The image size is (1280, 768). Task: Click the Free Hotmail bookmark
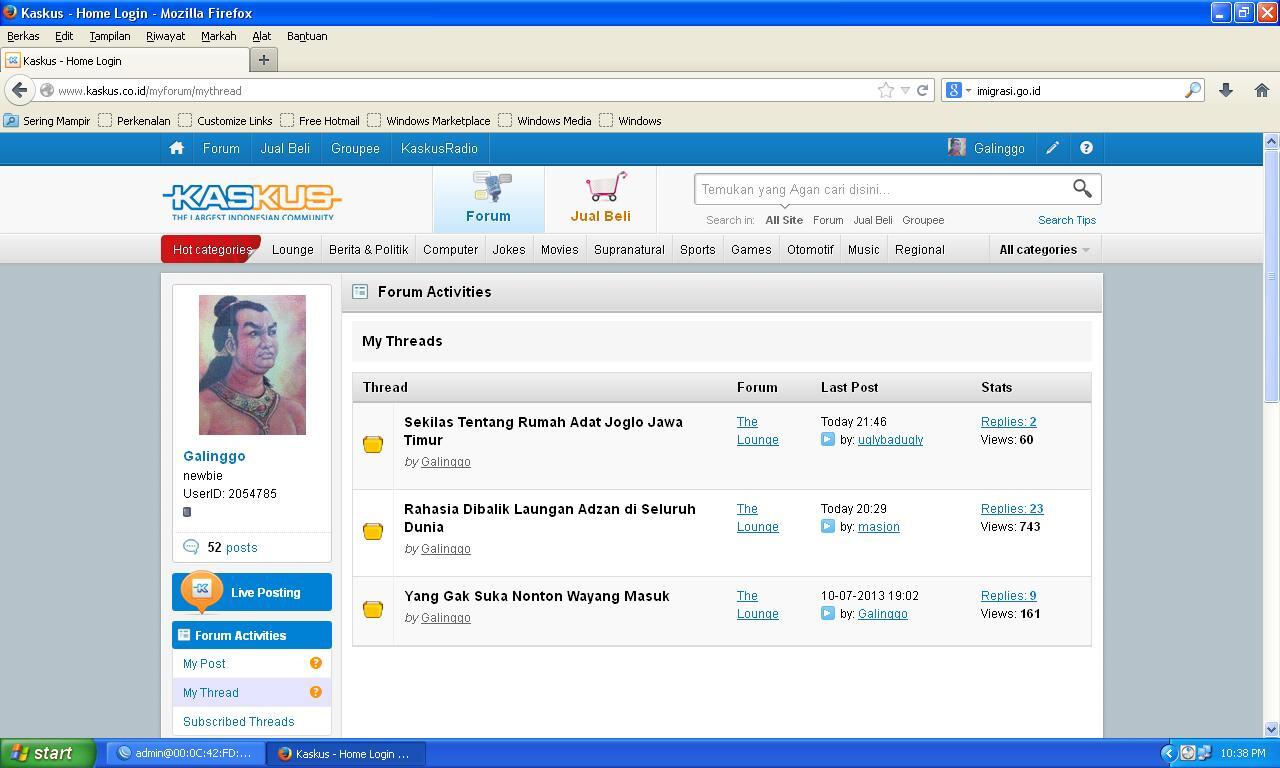coord(320,121)
